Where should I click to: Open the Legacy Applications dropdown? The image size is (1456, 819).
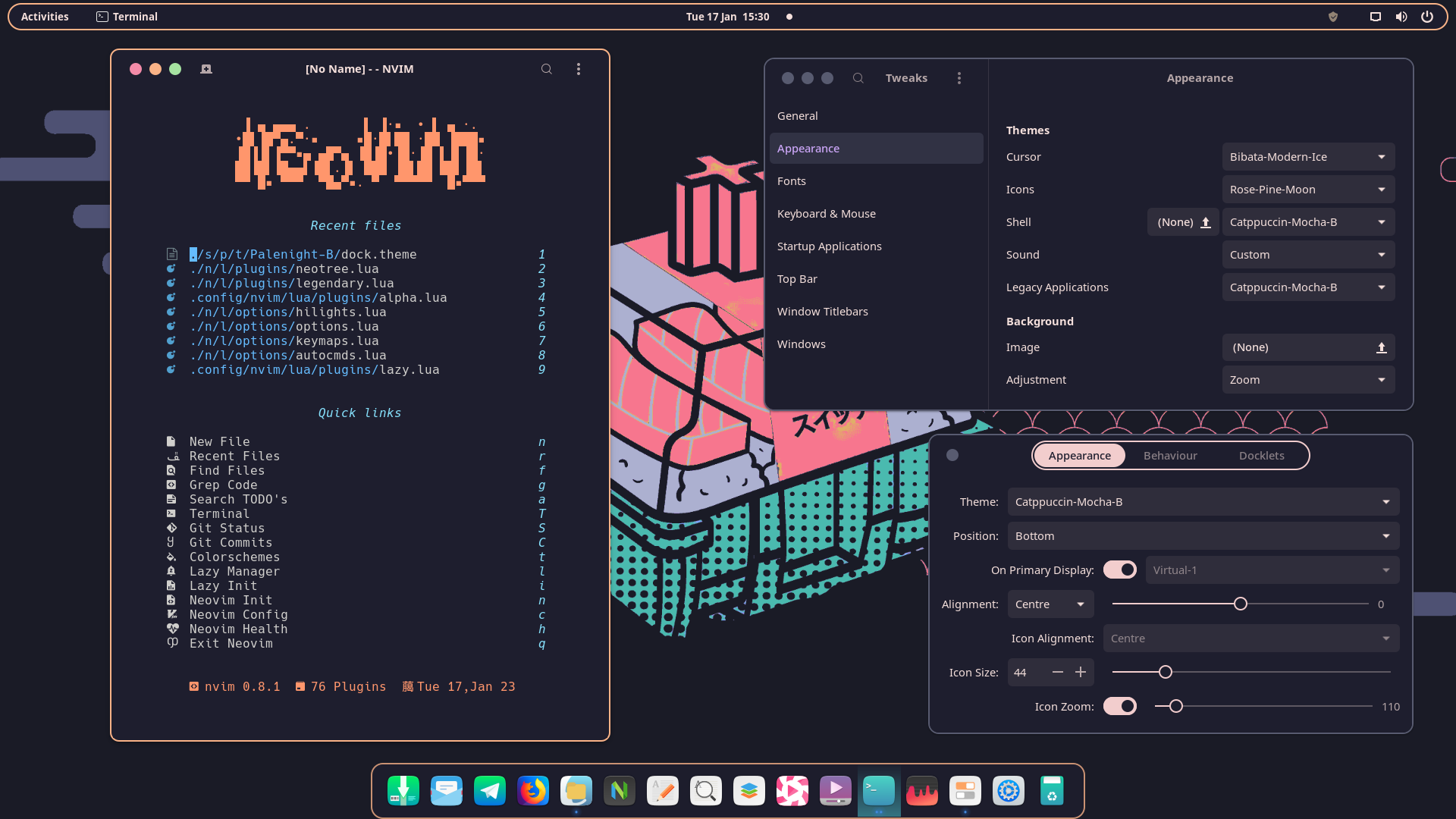click(1308, 287)
